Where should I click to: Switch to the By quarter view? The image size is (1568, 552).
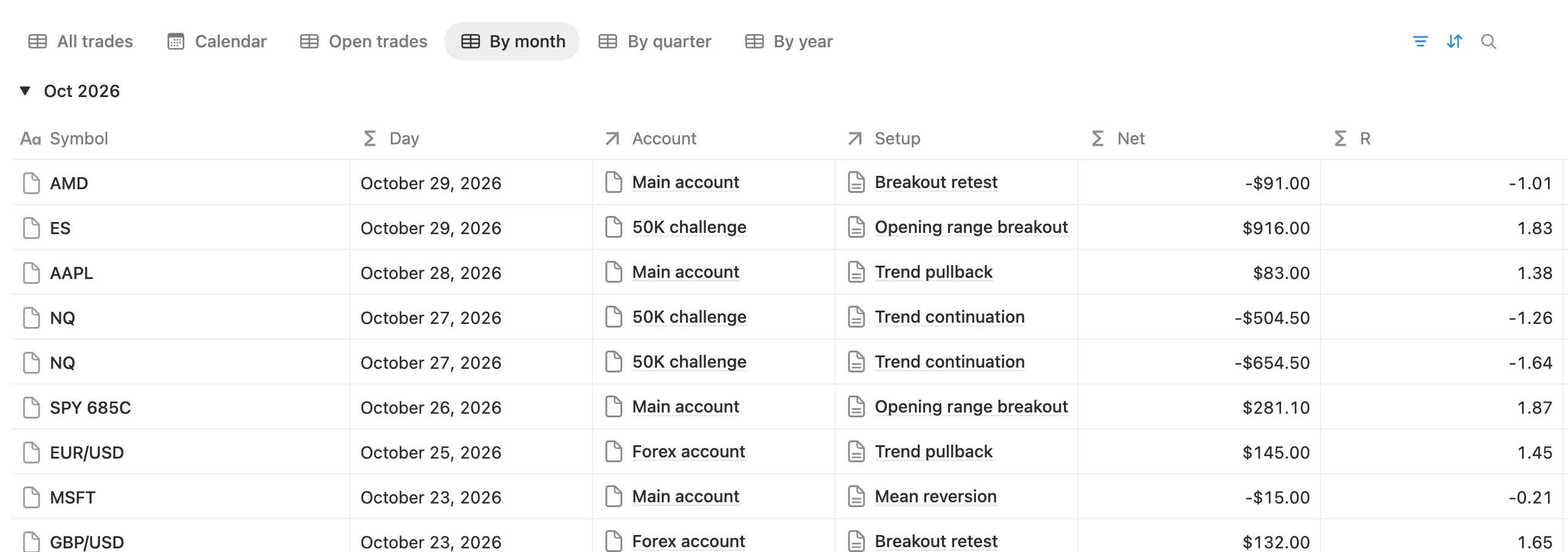coord(655,41)
